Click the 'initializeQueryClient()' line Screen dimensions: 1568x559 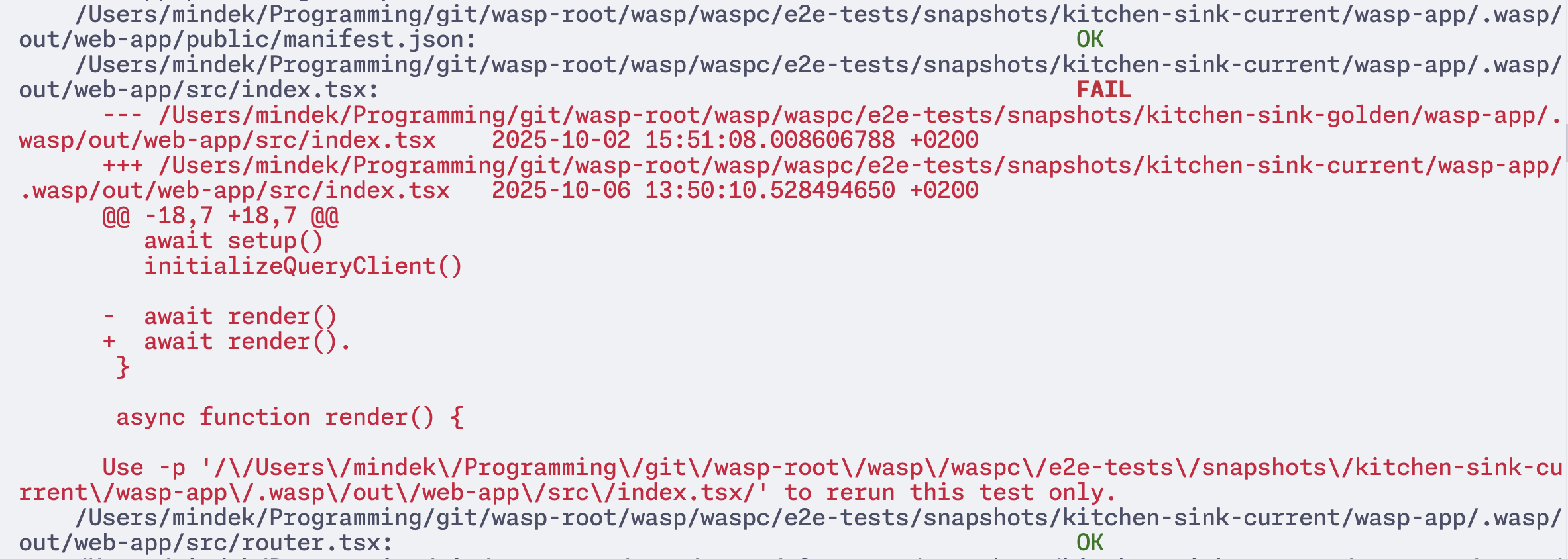click(303, 266)
